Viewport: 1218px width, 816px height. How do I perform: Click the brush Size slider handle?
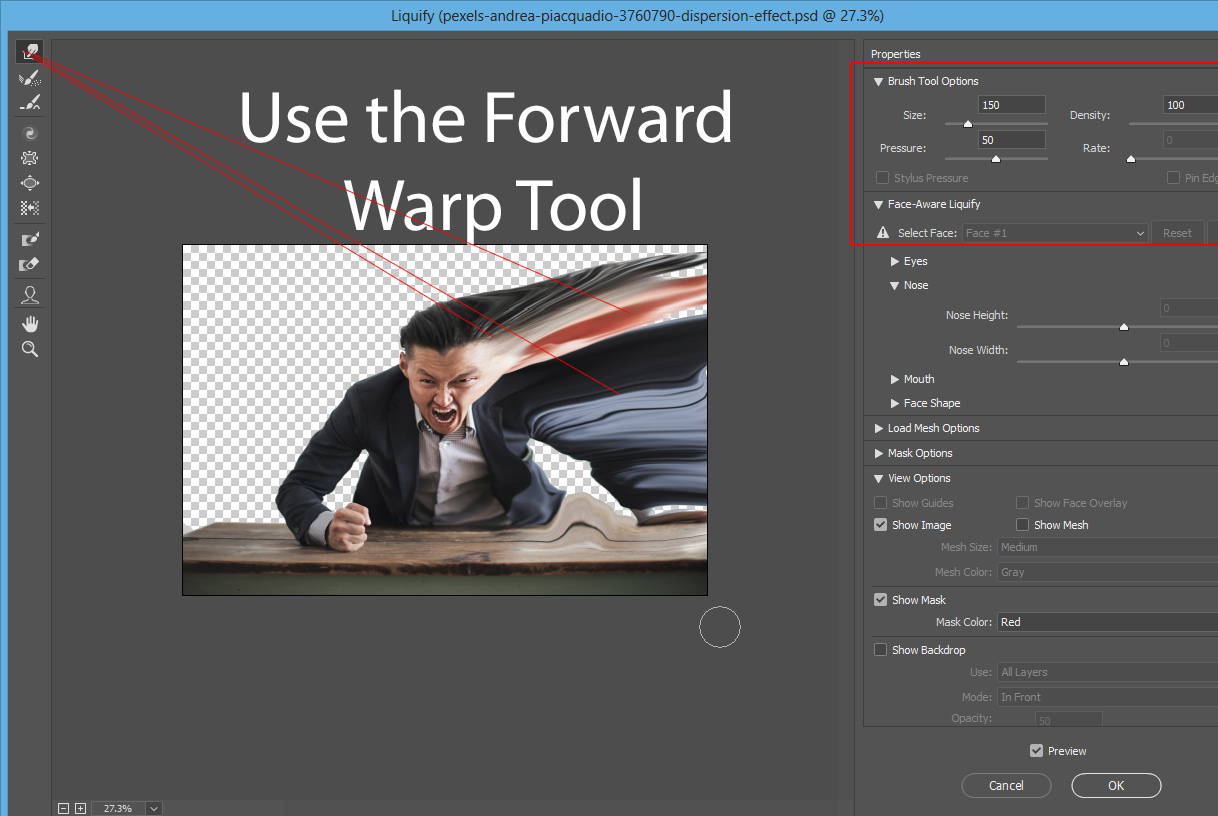[967, 124]
